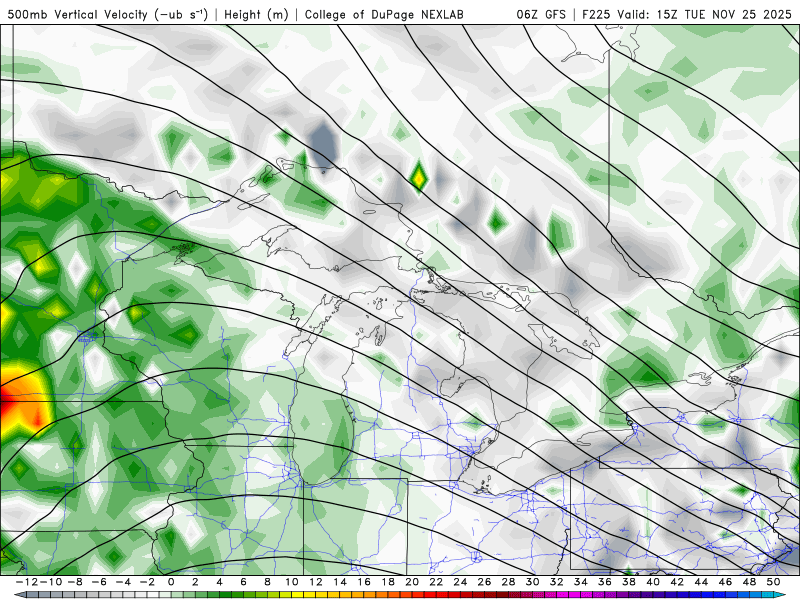
Task: Click the "18" color scale label
Action: pos(388,582)
